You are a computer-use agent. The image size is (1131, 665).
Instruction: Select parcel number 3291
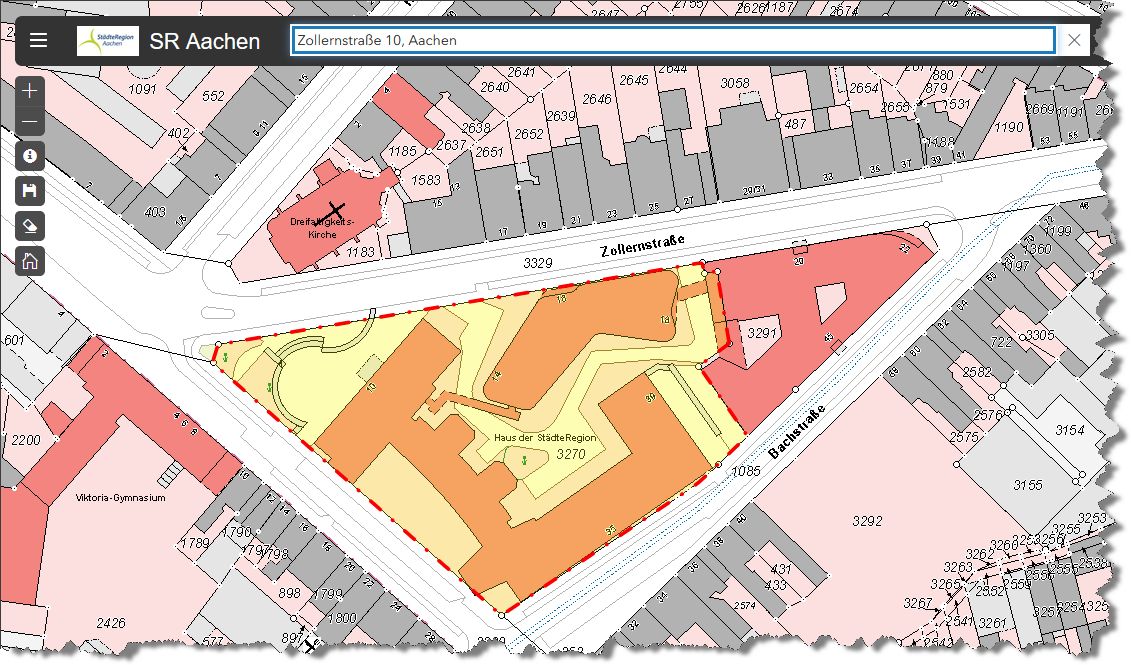tap(762, 332)
